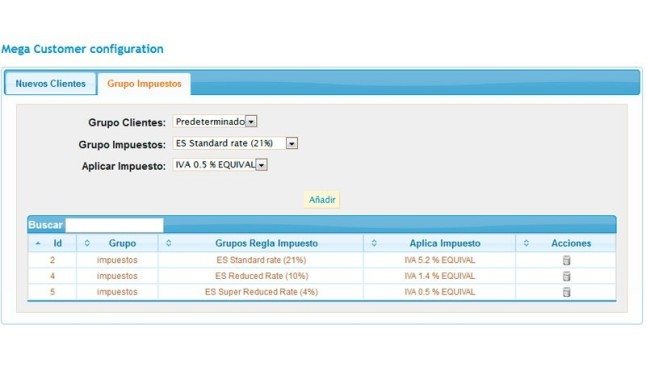Switch to the Nuevos Clientes tab
The width and height of the screenshot is (646, 366).
click(x=51, y=84)
